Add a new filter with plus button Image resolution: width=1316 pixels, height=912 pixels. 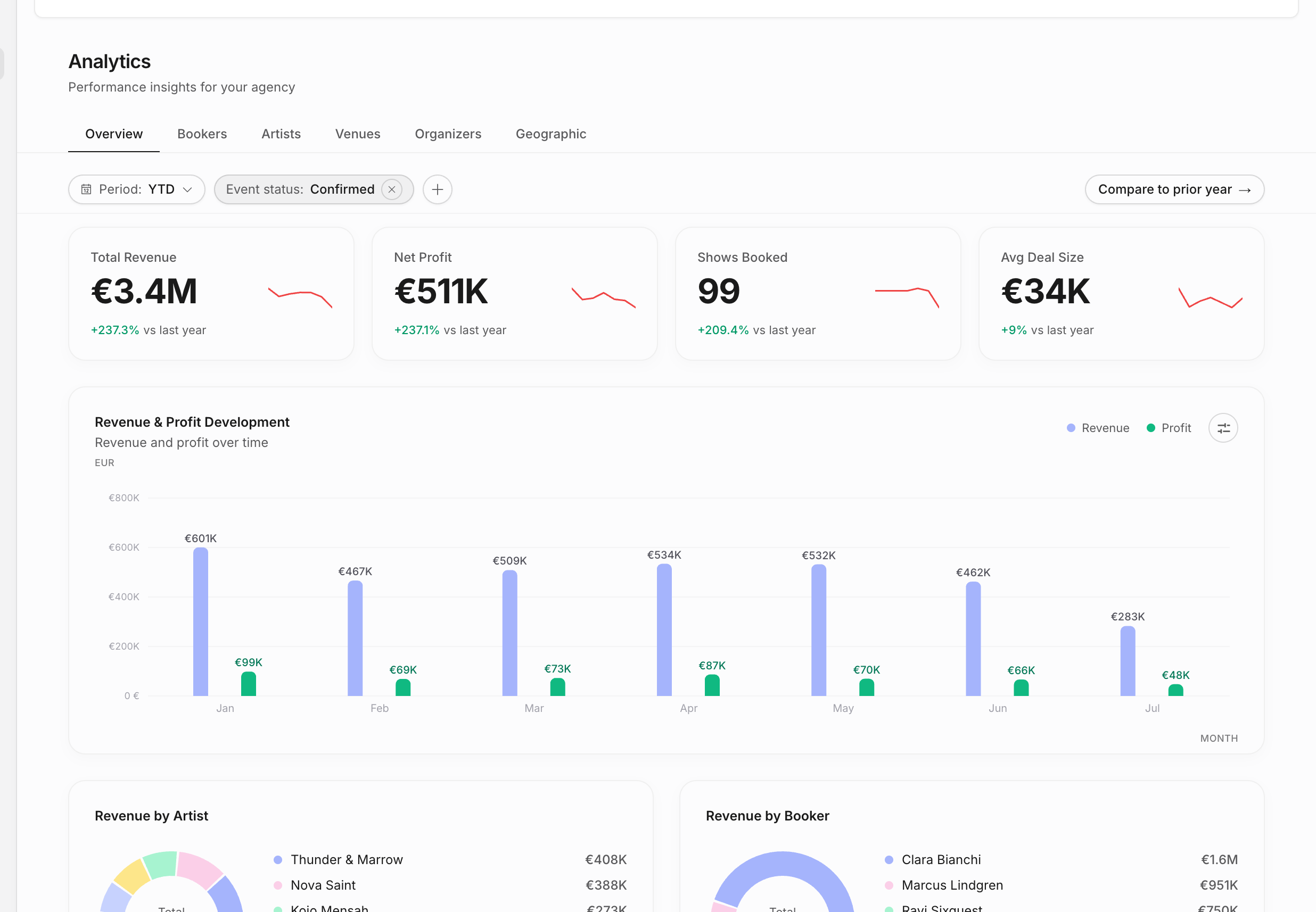[437, 189]
